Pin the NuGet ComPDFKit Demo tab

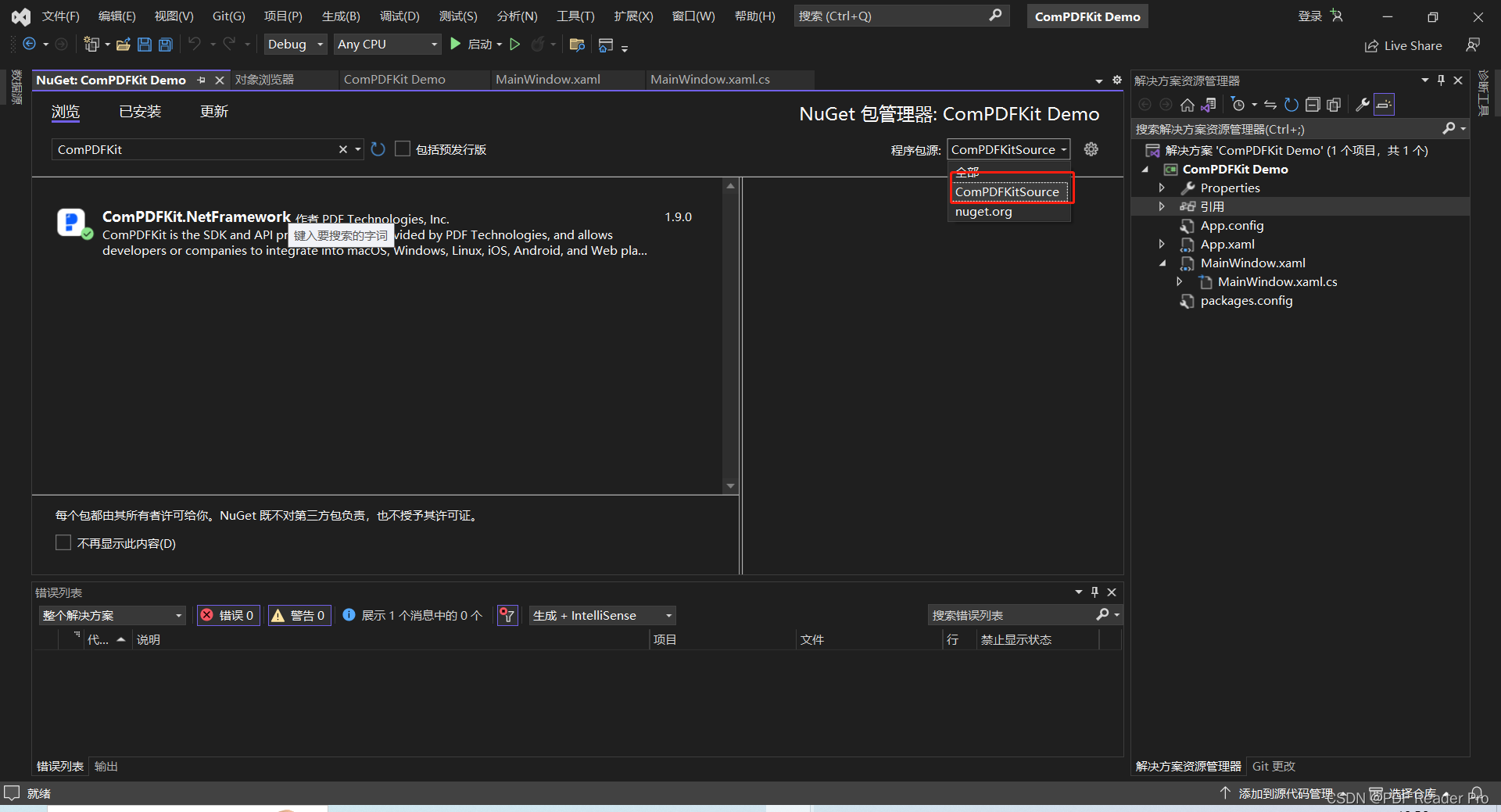[x=202, y=80]
